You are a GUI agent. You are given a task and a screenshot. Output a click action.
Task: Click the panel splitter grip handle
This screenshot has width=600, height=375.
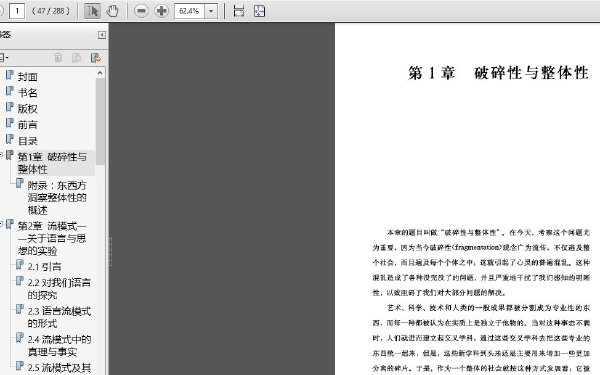coord(110,251)
